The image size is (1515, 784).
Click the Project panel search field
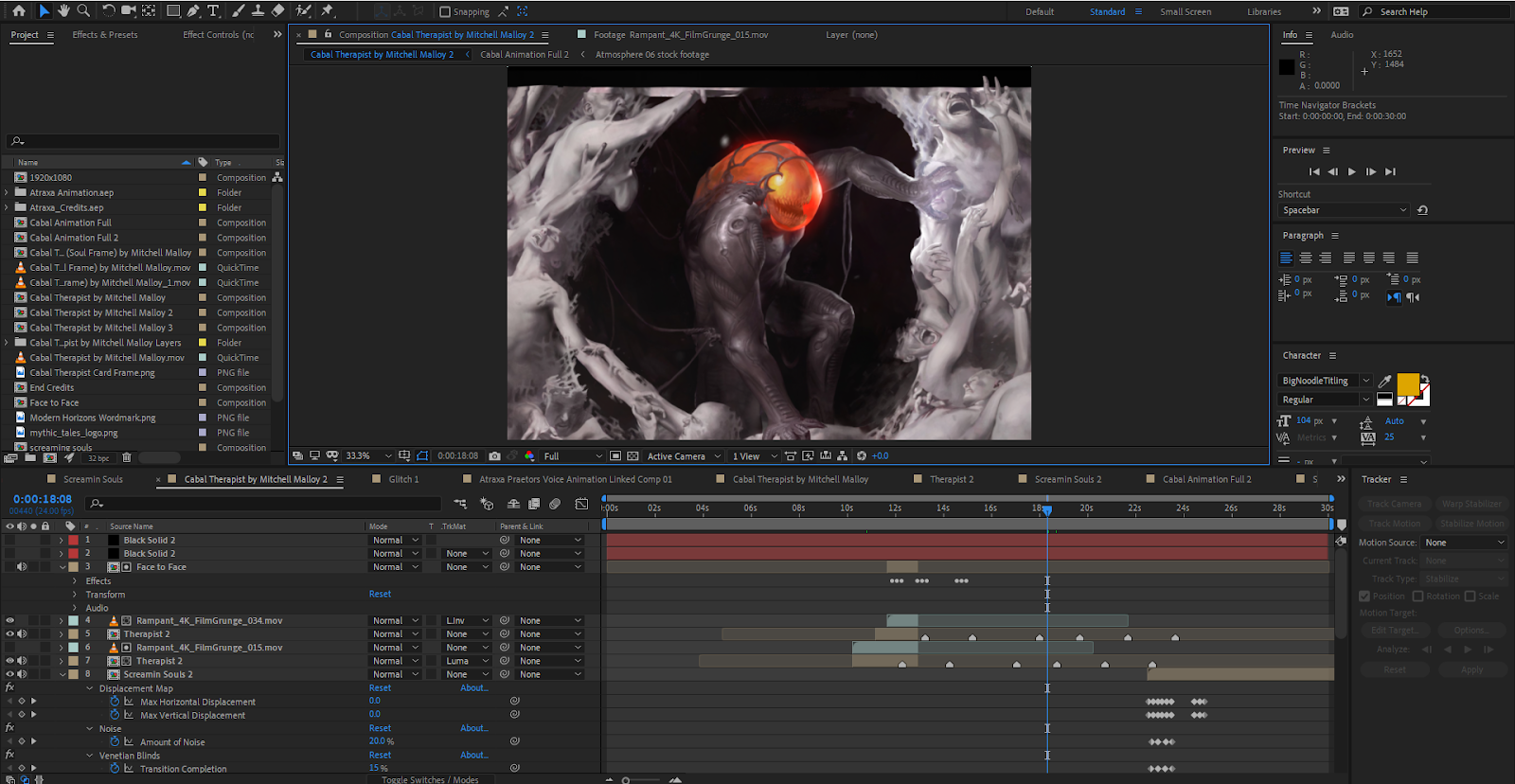coord(144,141)
